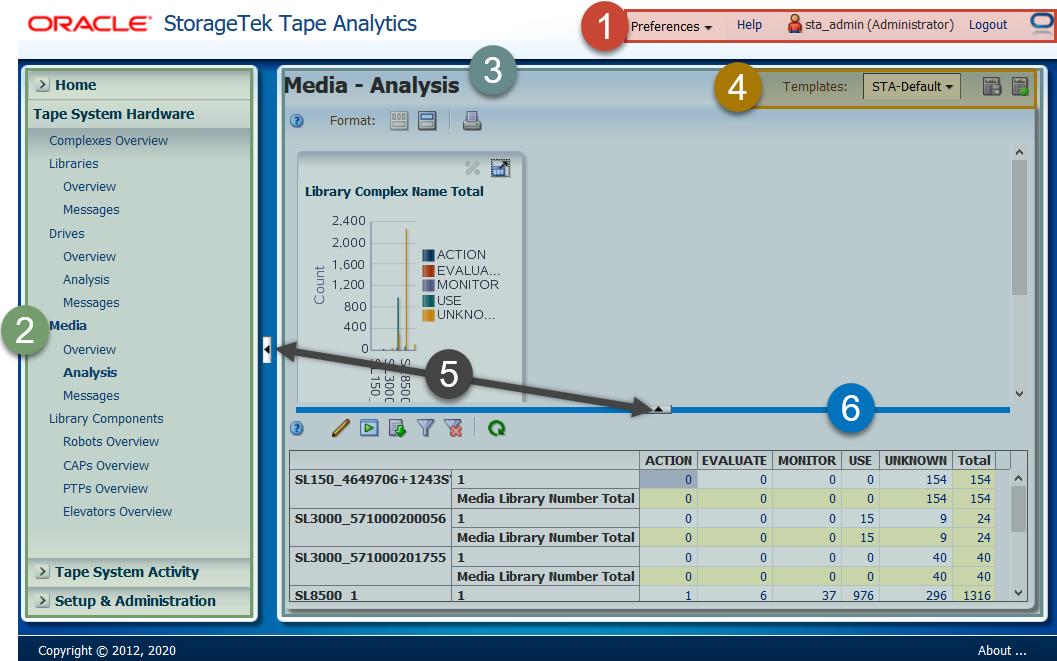Click the SL3000_571000201755 row label
Viewport: 1057px width, 661px height.
click(371, 557)
